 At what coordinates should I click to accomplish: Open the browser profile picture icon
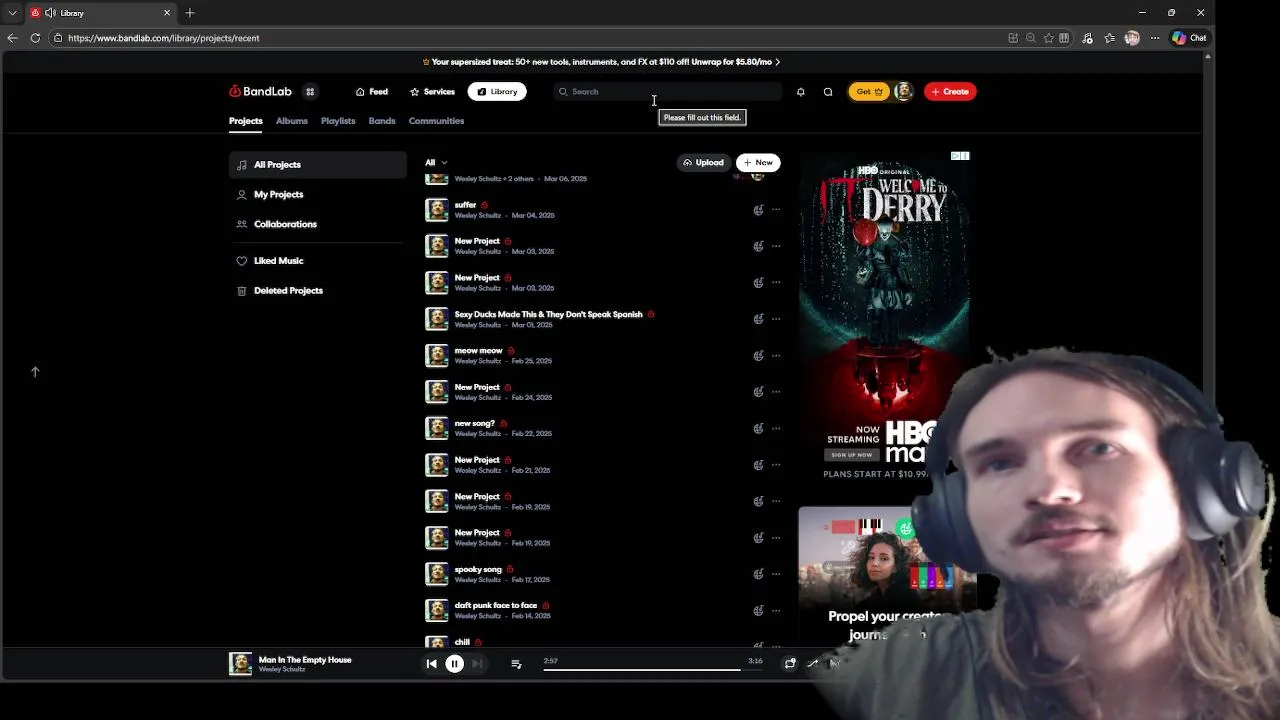click(1132, 38)
